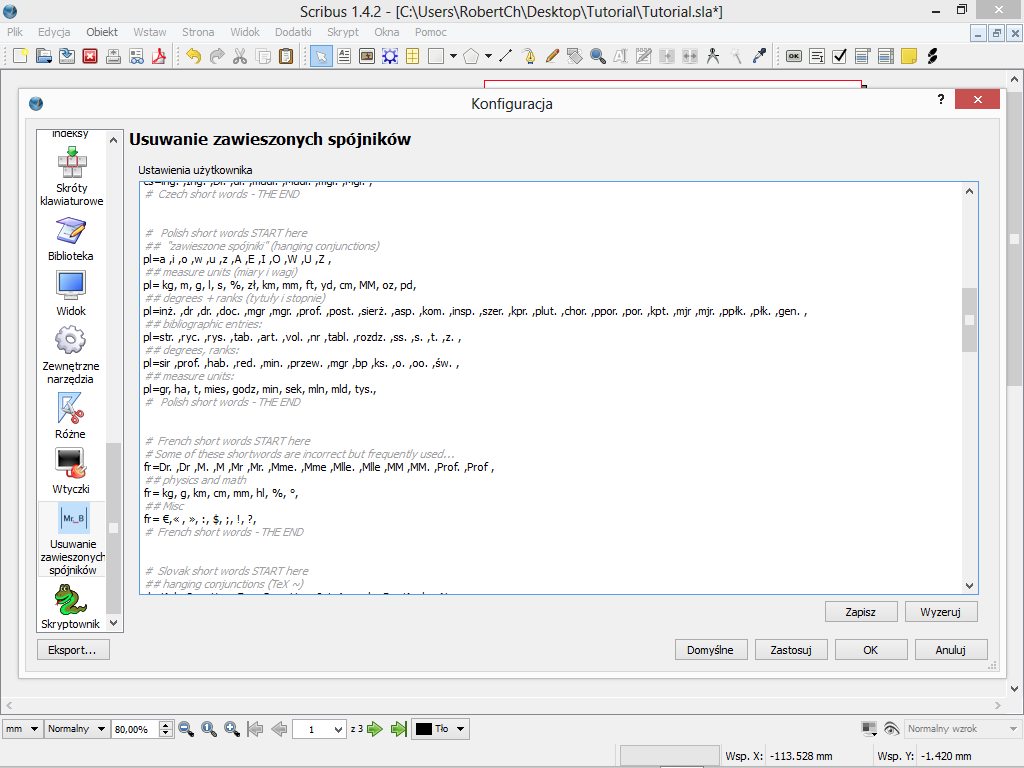Image resolution: width=1024 pixels, height=768 pixels.
Task: Click the text editor vertical scrollbar handle
Action: pos(968,320)
